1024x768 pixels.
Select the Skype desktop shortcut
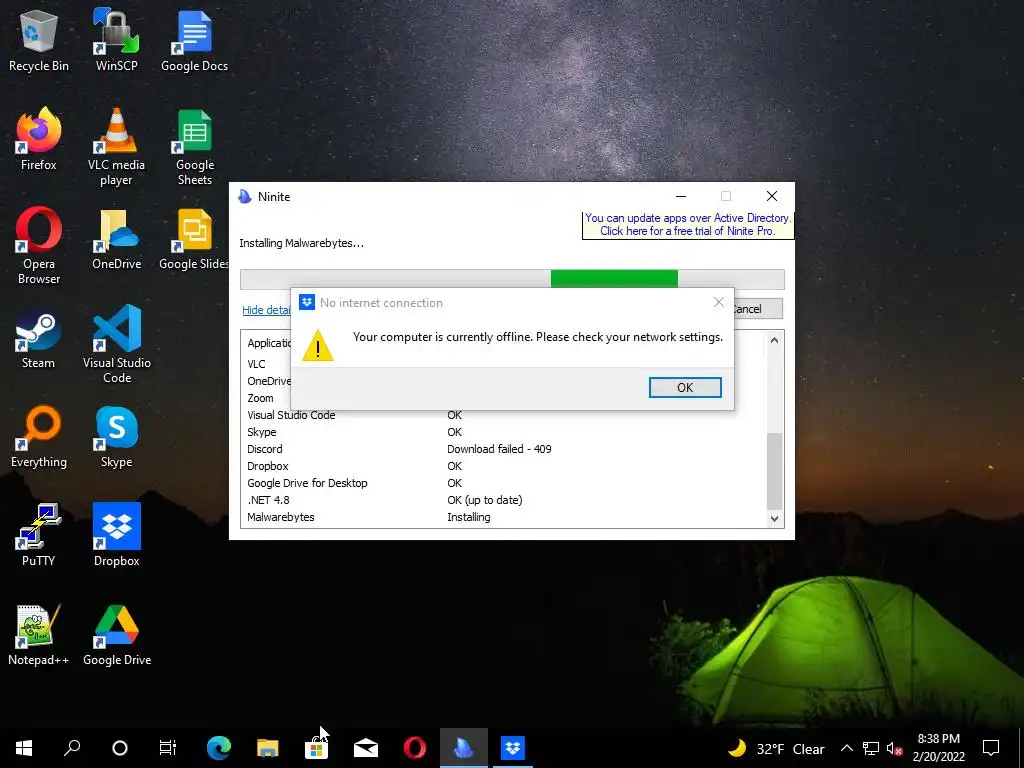tap(116, 437)
